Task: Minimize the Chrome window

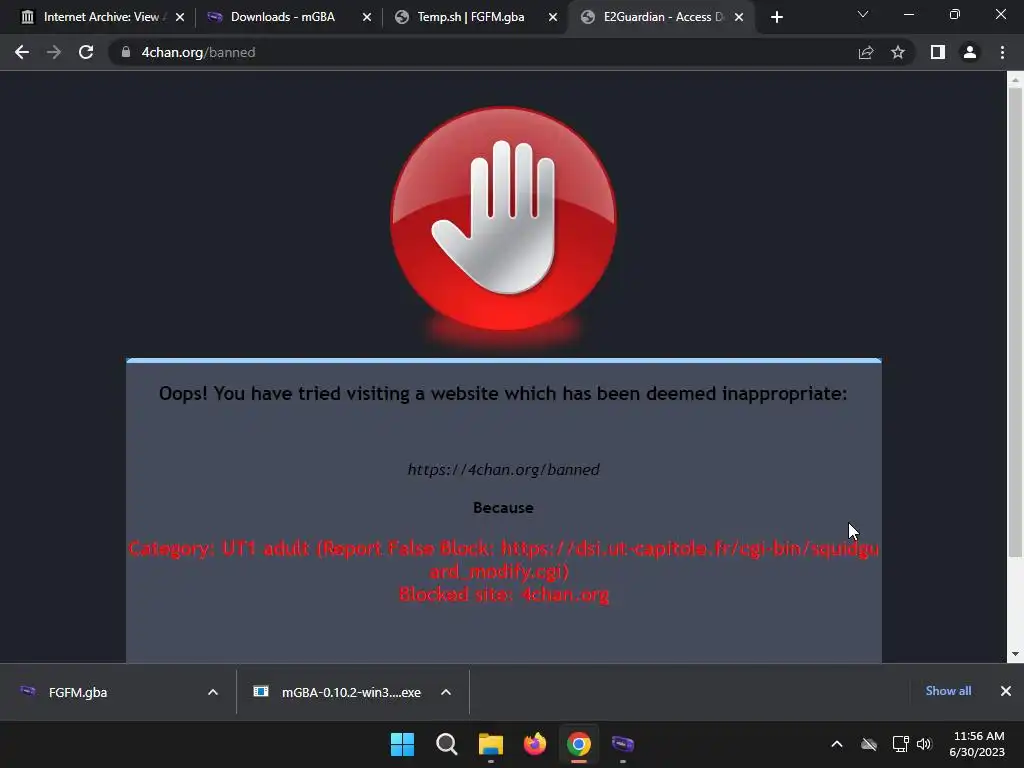Action: click(908, 14)
